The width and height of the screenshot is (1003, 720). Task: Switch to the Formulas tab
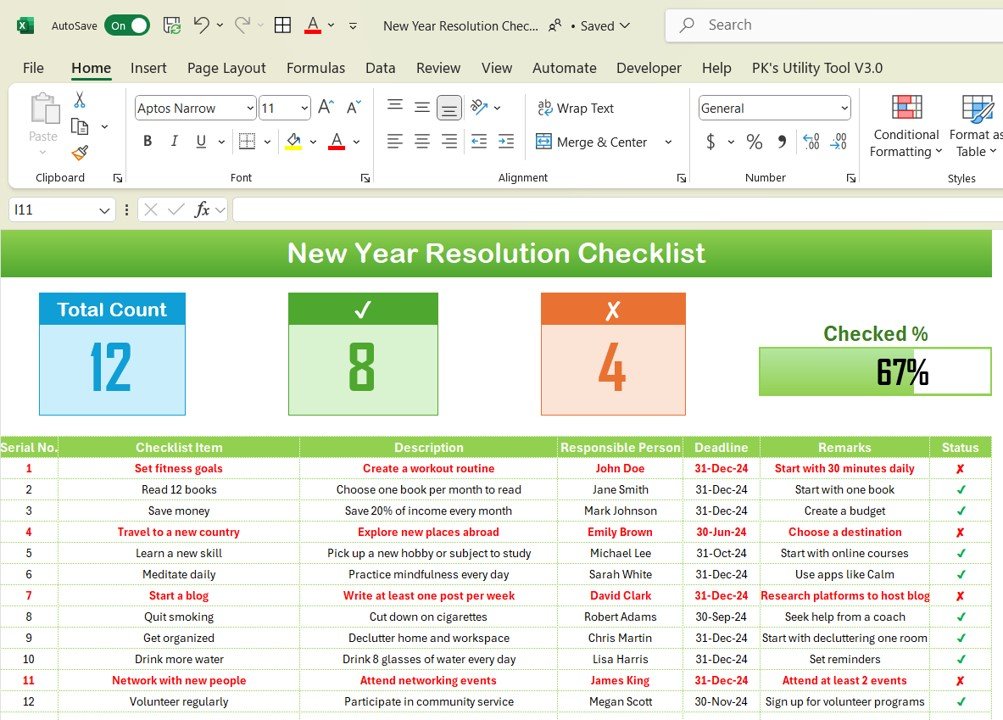coord(315,68)
